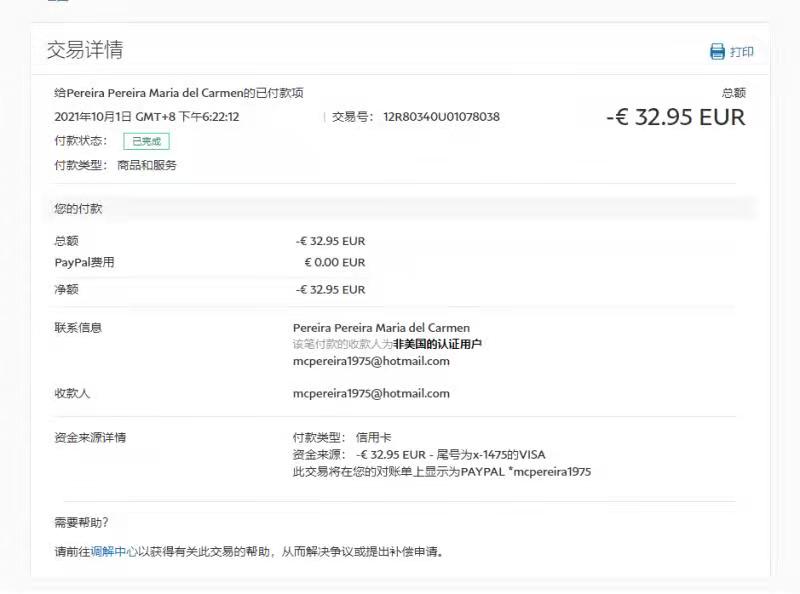Click the 打印 print link

point(742,52)
